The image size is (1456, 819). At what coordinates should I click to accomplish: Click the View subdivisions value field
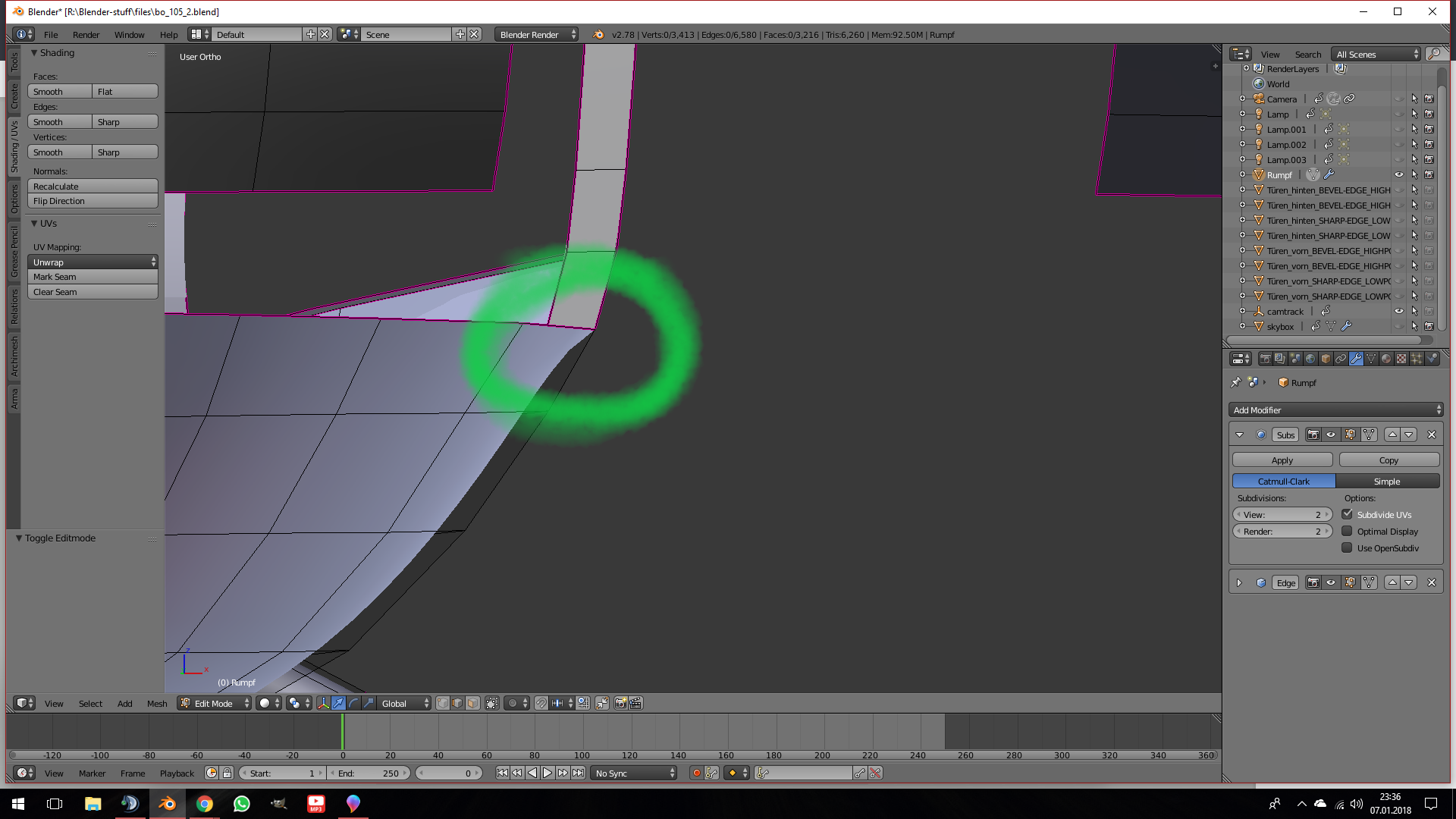point(1282,515)
